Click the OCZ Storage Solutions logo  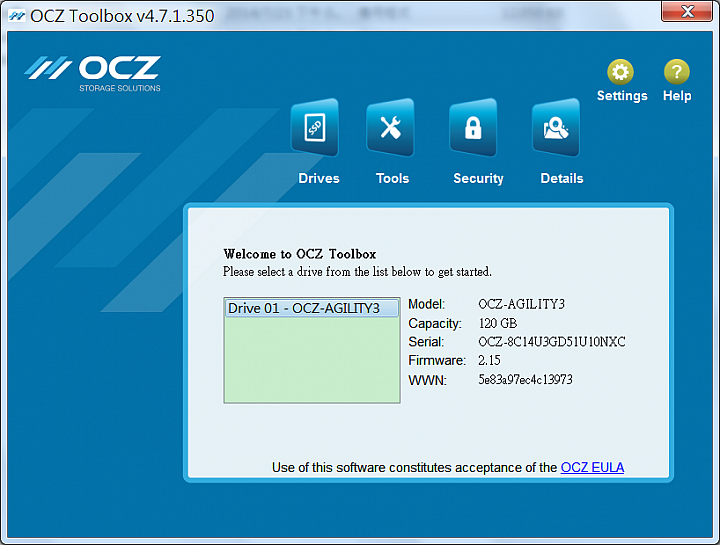pyautogui.click(x=93, y=73)
